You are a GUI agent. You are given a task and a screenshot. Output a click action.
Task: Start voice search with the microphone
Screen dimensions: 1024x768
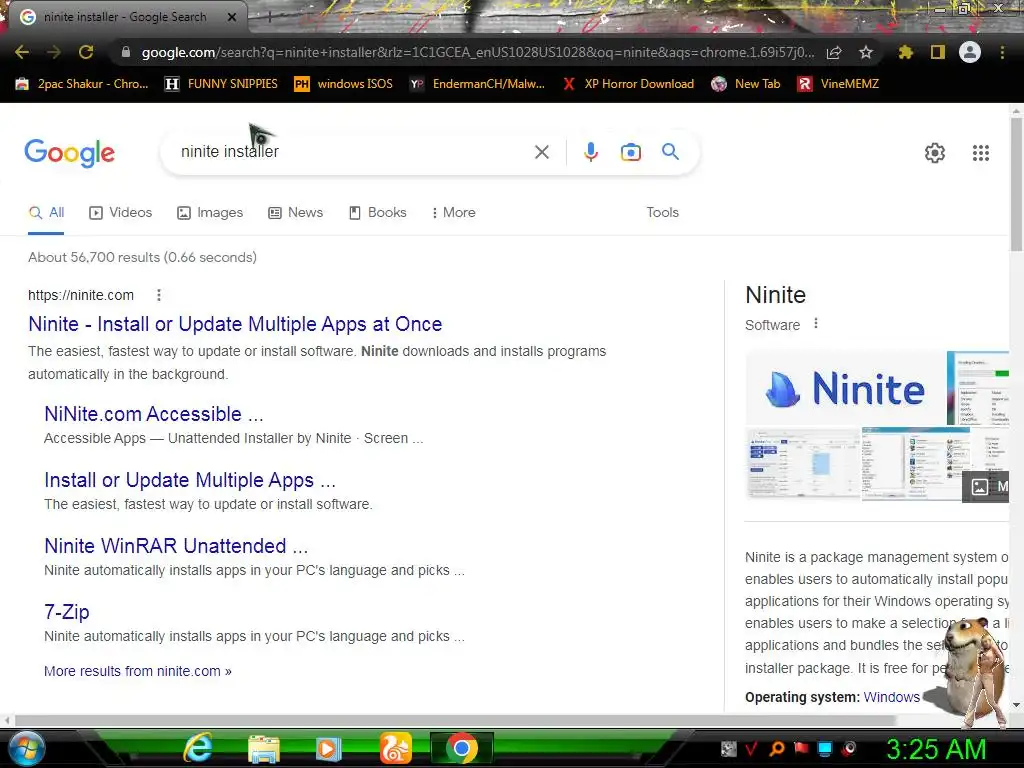pos(590,152)
